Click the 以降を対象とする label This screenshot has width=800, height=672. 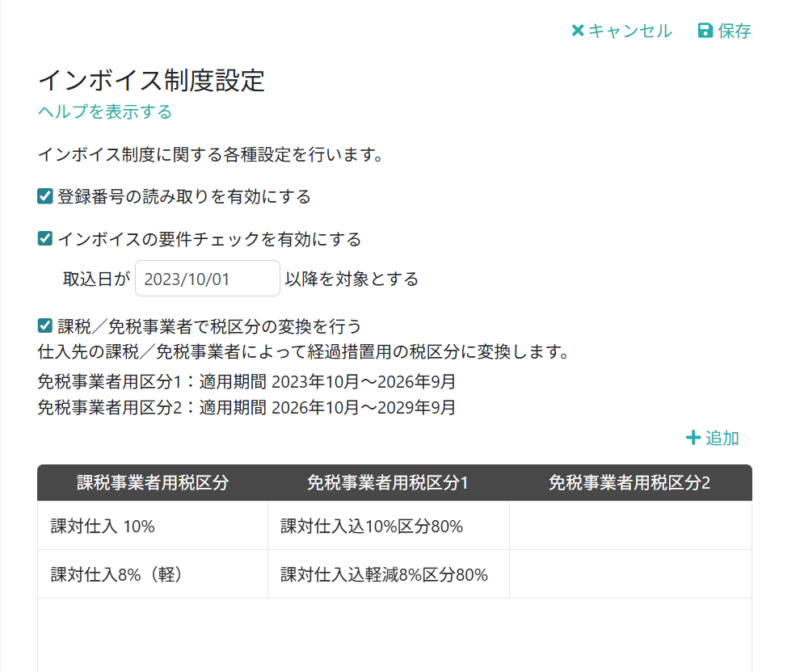point(352,279)
